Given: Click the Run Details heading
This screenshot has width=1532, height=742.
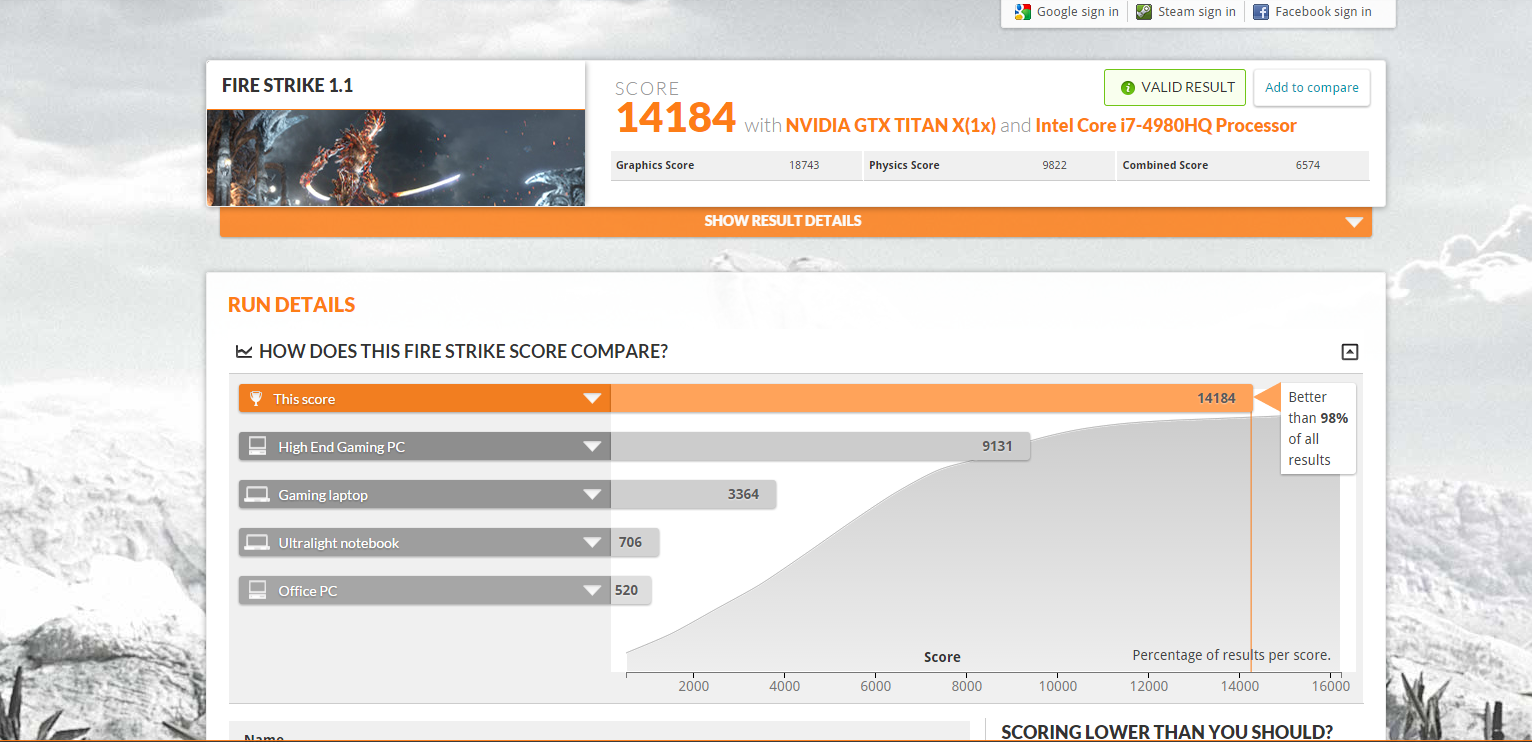Looking at the screenshot, I should pyautogui.click(x=291, y=305).
